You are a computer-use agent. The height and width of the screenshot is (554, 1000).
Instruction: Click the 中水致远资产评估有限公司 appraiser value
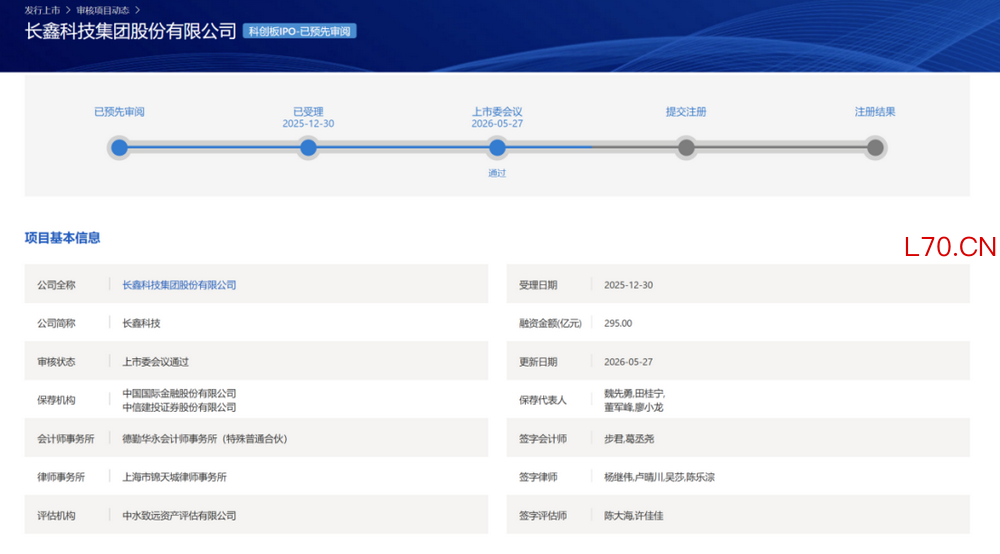179,515
